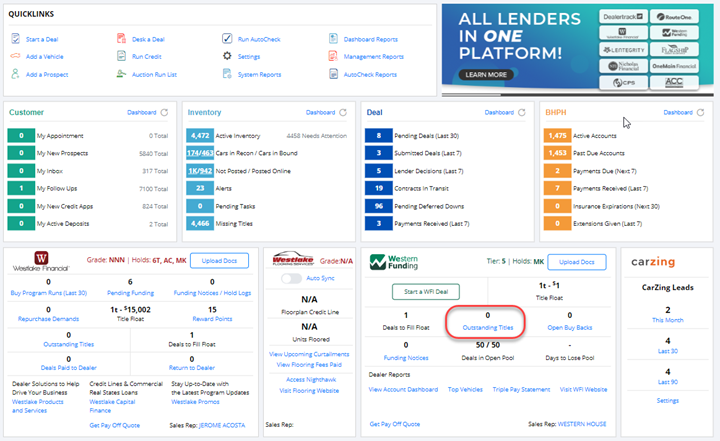Click the Run AutoCheck checkmark icon

[x=227, y=39]
